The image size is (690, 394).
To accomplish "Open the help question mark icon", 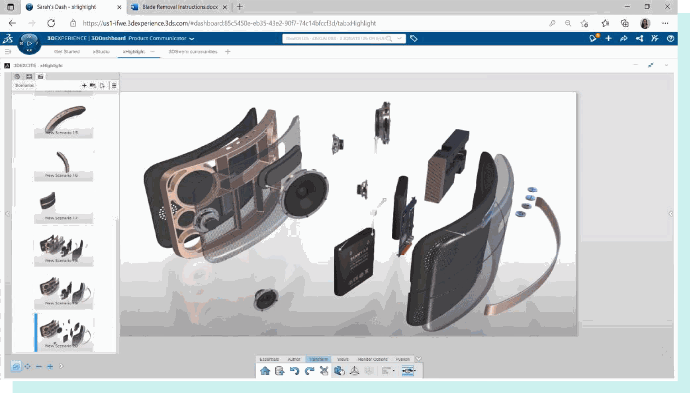I will [x=670, y=39].
